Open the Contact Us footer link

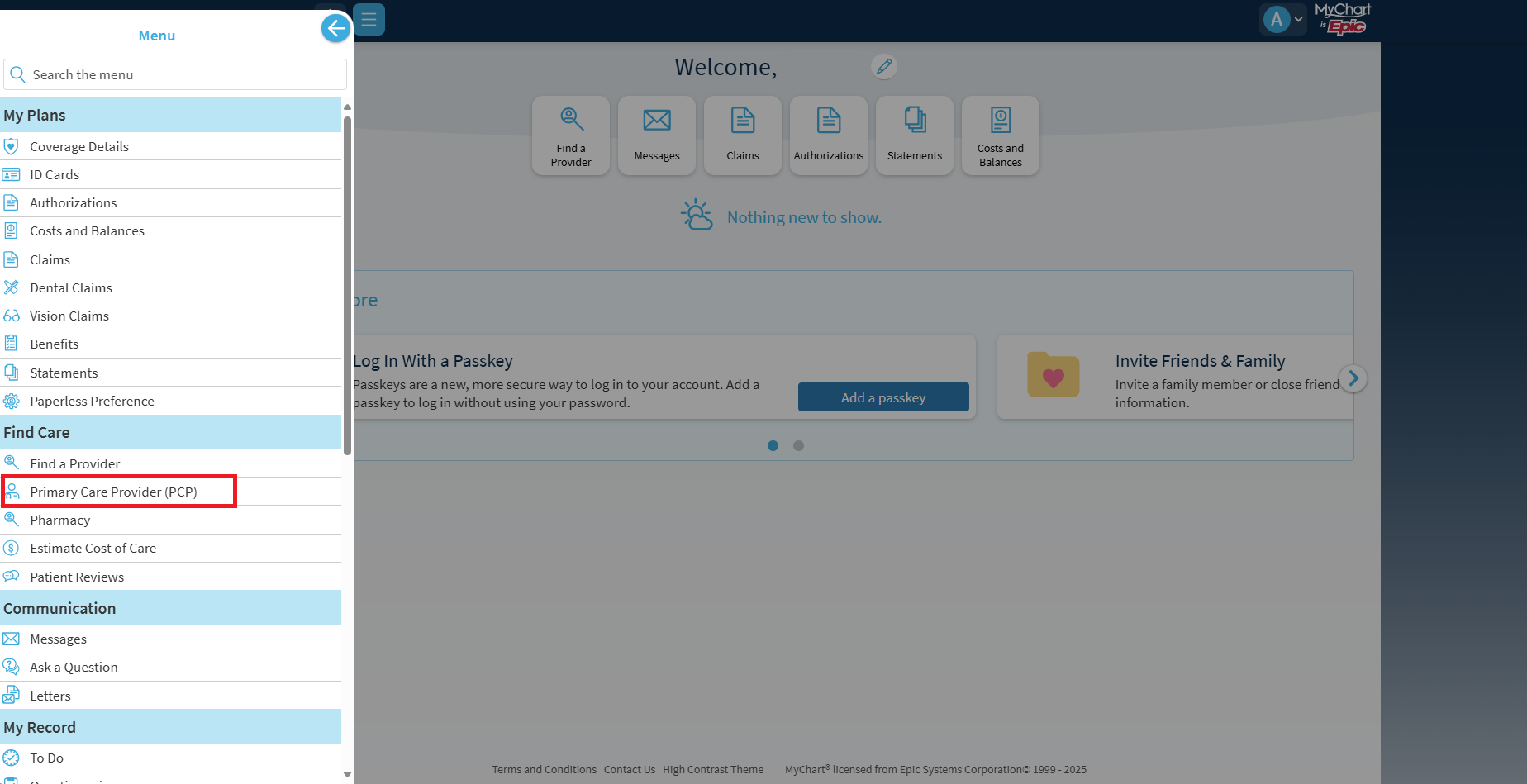630,769
